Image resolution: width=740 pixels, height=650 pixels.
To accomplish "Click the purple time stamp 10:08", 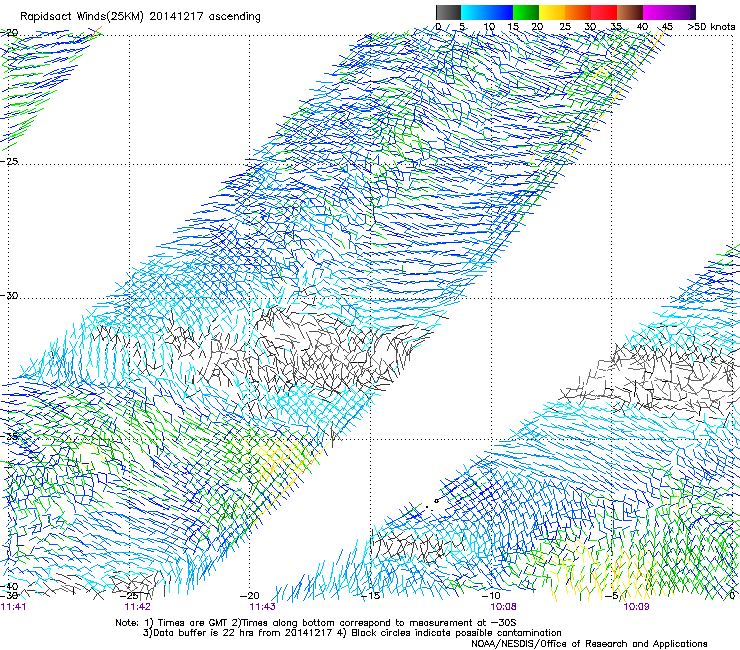I will [503, 607].
